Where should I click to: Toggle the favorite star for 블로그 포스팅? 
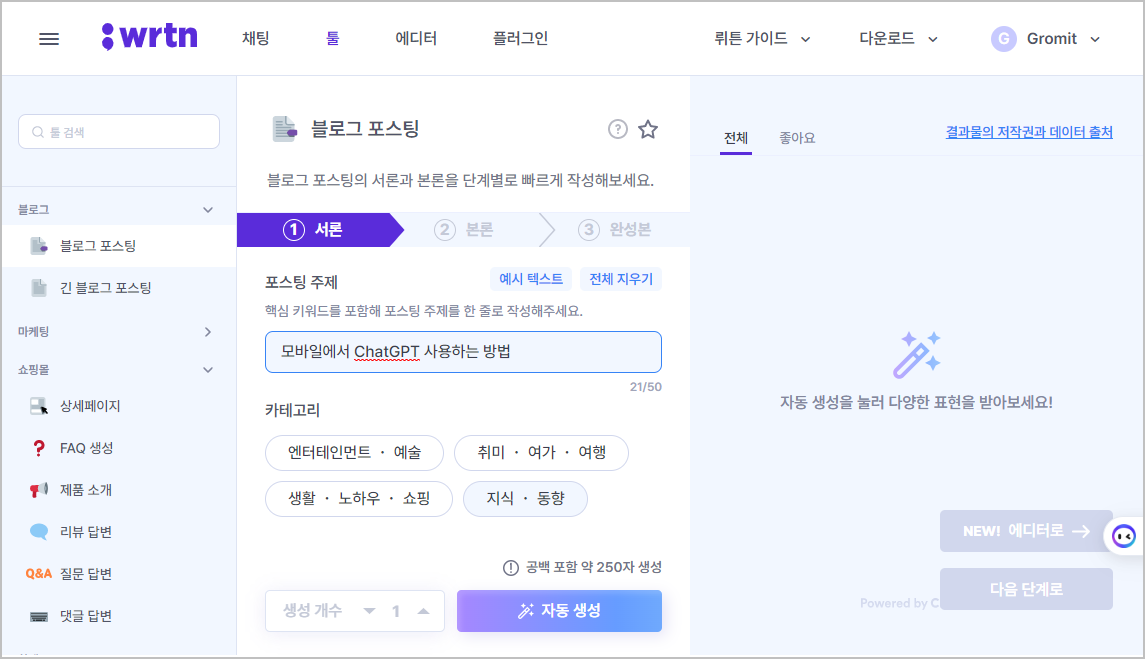(648, 129)
